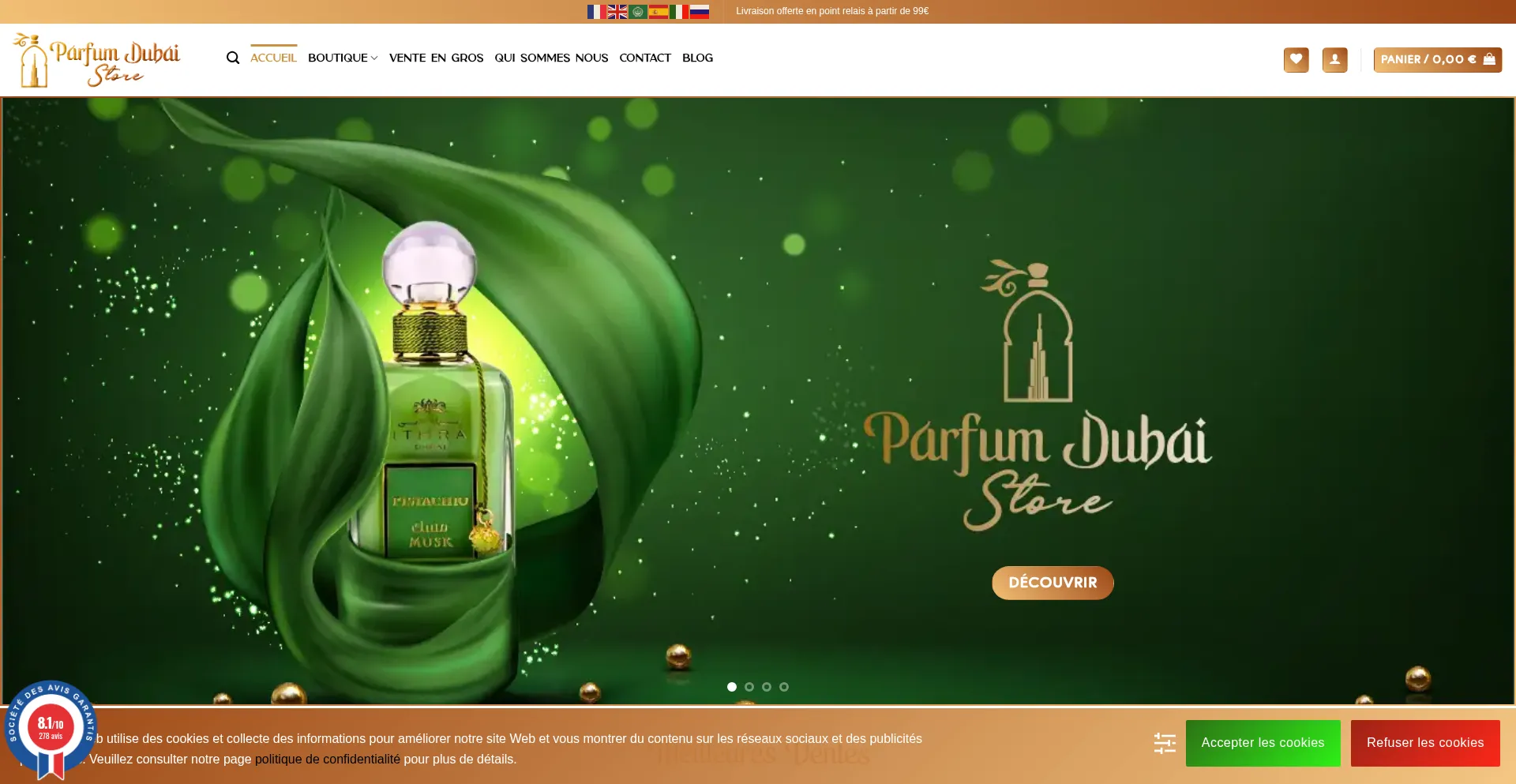Go to the first slider dot
Viewport: 1516px width, 784px height.
pos(732,687)
